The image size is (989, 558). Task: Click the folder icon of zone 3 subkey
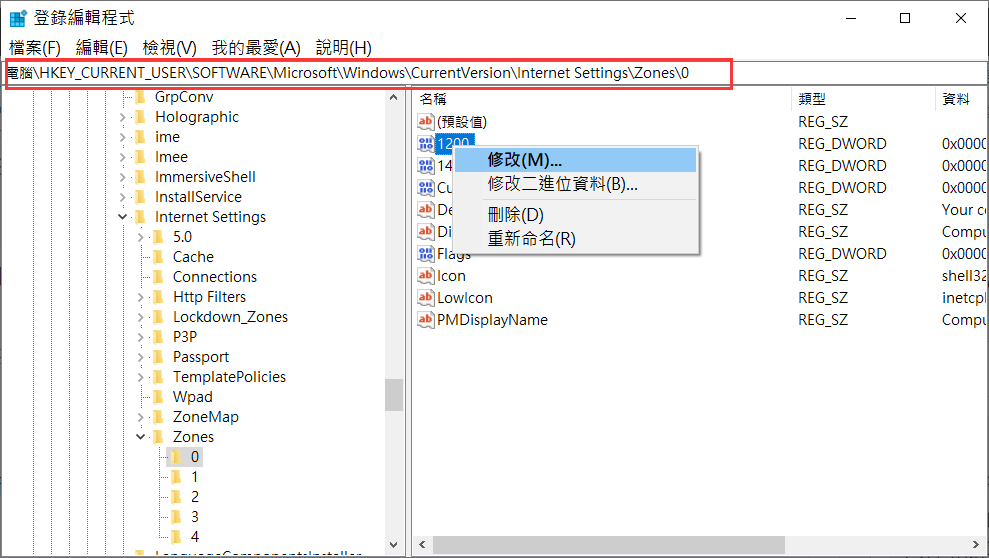[177, 517]
